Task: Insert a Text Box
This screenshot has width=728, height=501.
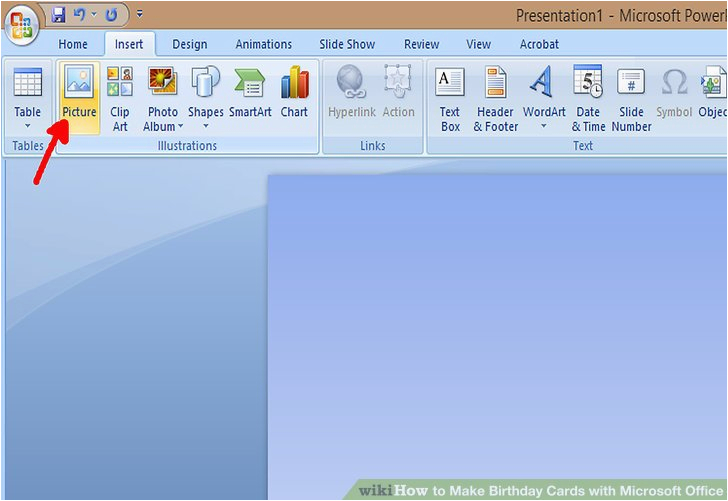Action: click(449, 98)
